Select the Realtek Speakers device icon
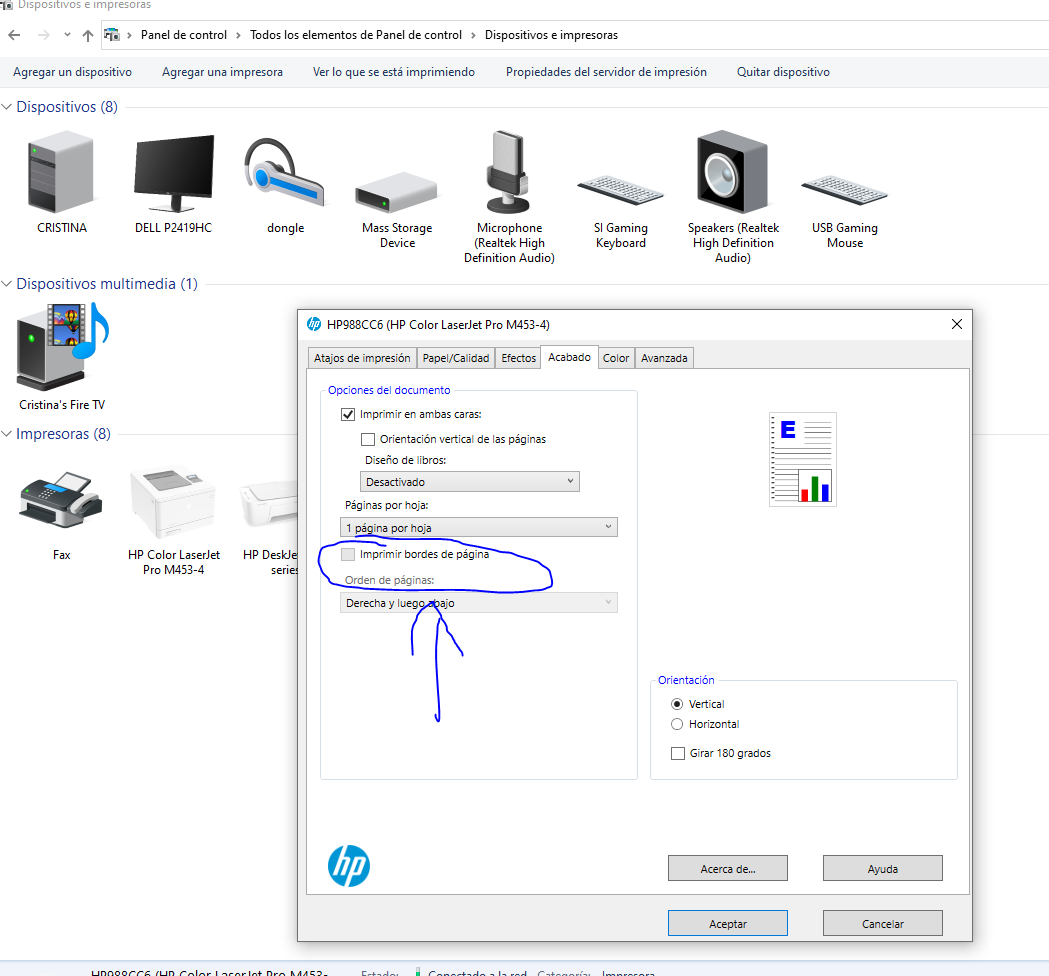The height and width of the screenshot is (976, 1049). pos(733,172)
